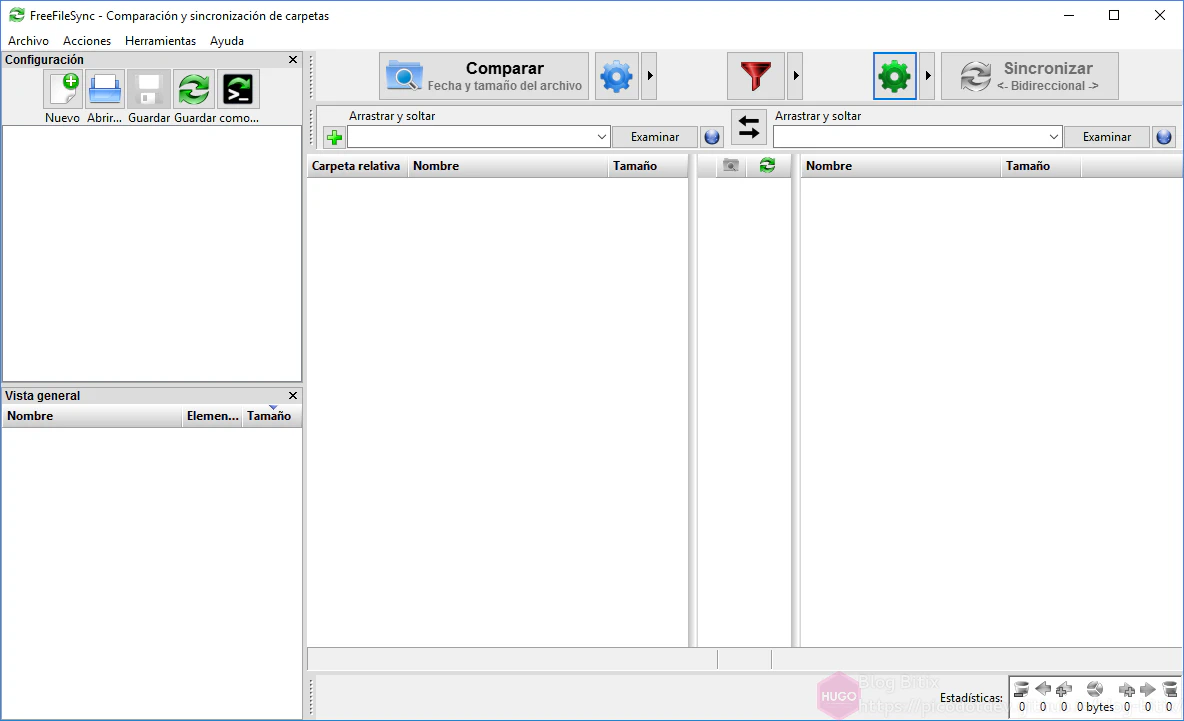
Task: Open synchronization settings with the green gear
Action: point(894,77)
